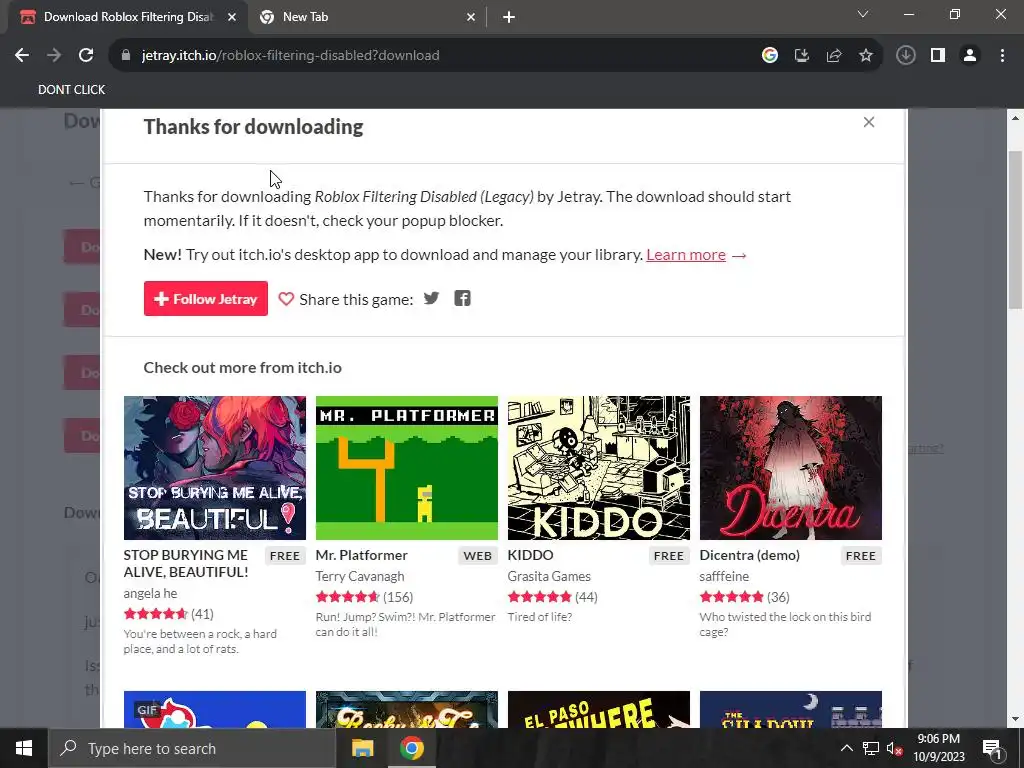Switch to Download Roblox Filtering tab
This screenshot has width=1024, height=768.
(x=128, y=17)
